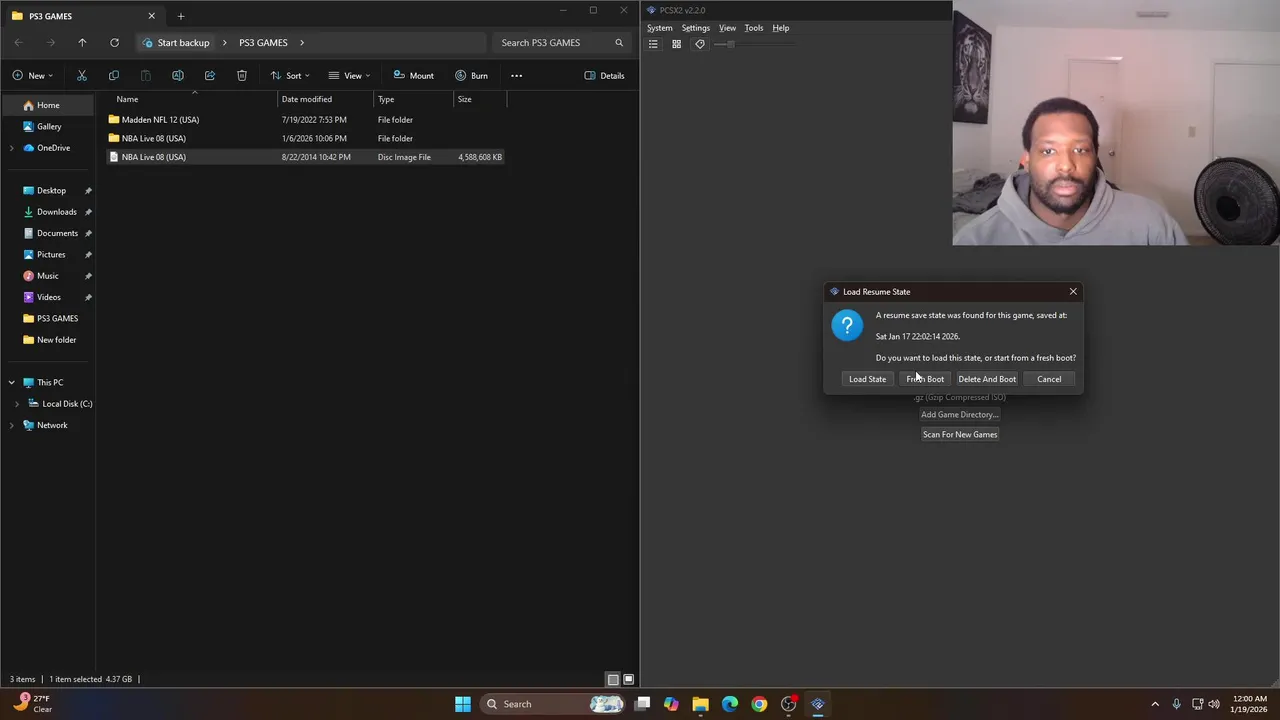
Task: Burn the selected disc image
Action: 471,76
